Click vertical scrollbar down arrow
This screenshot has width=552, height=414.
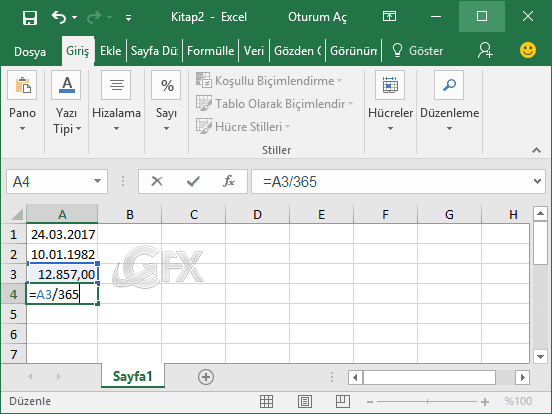540,356
